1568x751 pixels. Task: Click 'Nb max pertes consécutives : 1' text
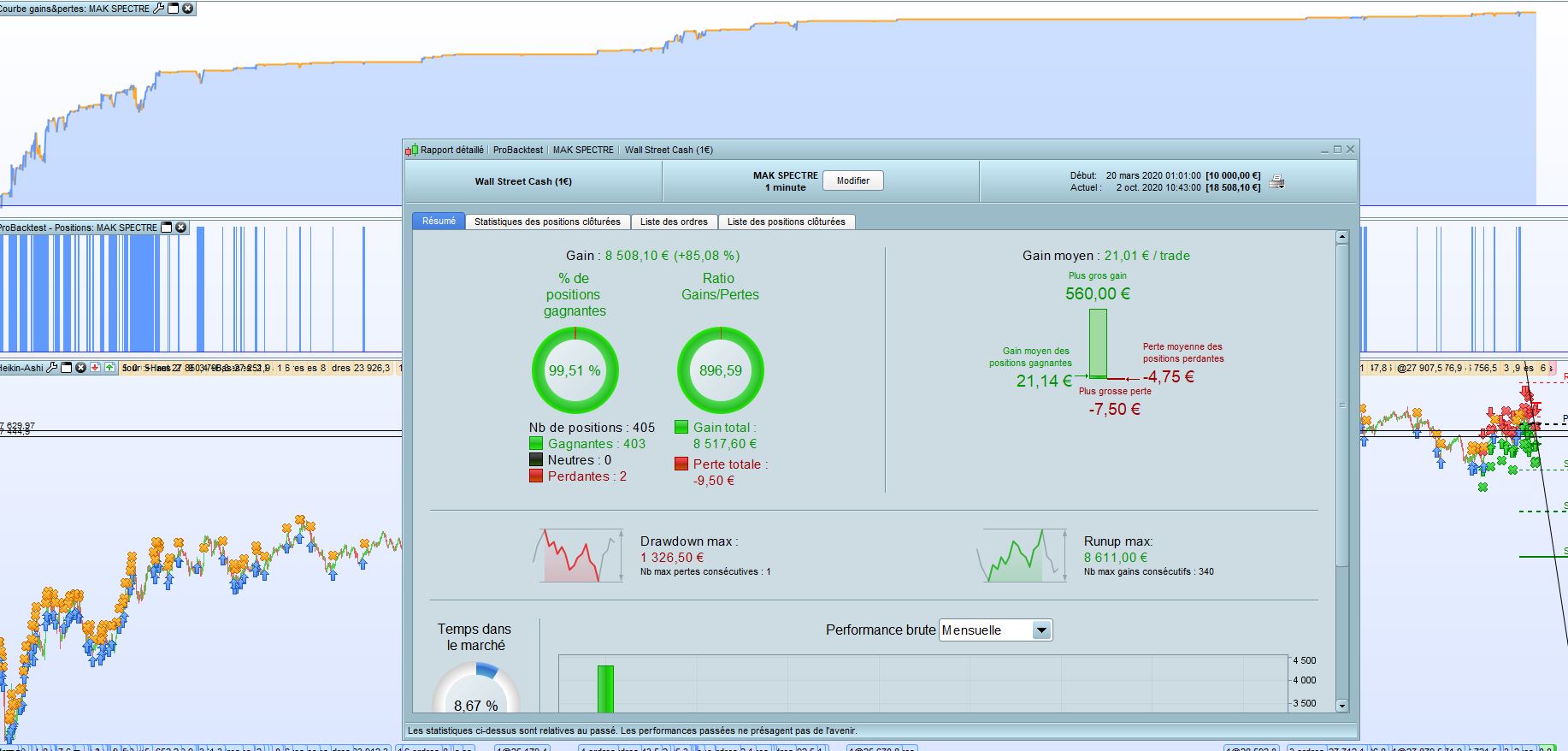tap(705, 571)
